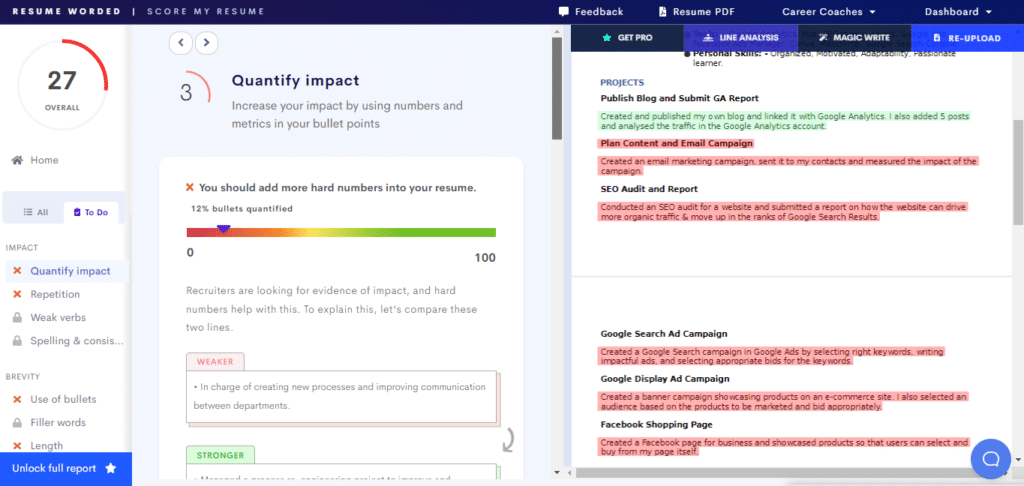Click the Magic Write wand icon

(x=823, y=38)
